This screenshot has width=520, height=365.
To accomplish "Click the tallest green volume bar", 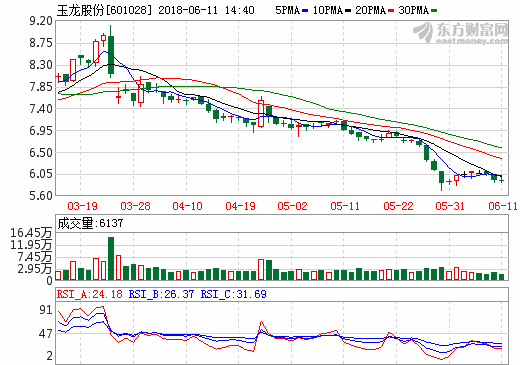I will (111, 258).
